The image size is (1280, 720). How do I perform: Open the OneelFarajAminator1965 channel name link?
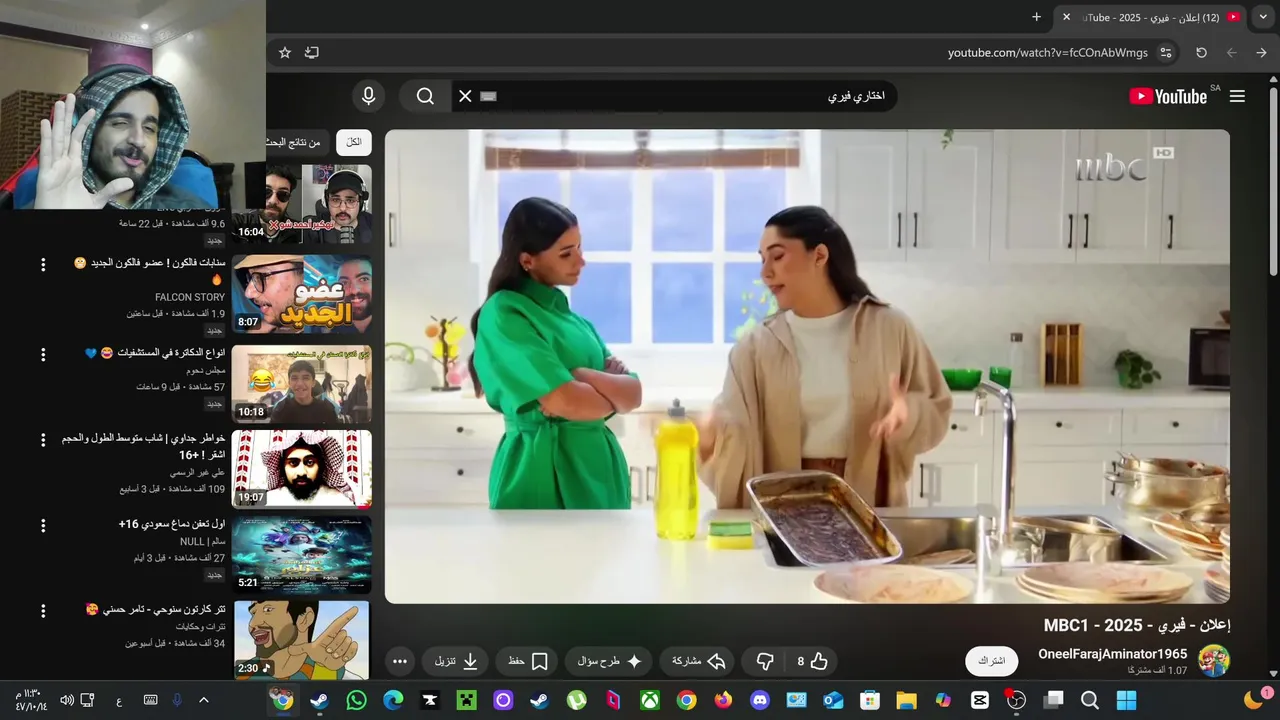point(1112,654)
